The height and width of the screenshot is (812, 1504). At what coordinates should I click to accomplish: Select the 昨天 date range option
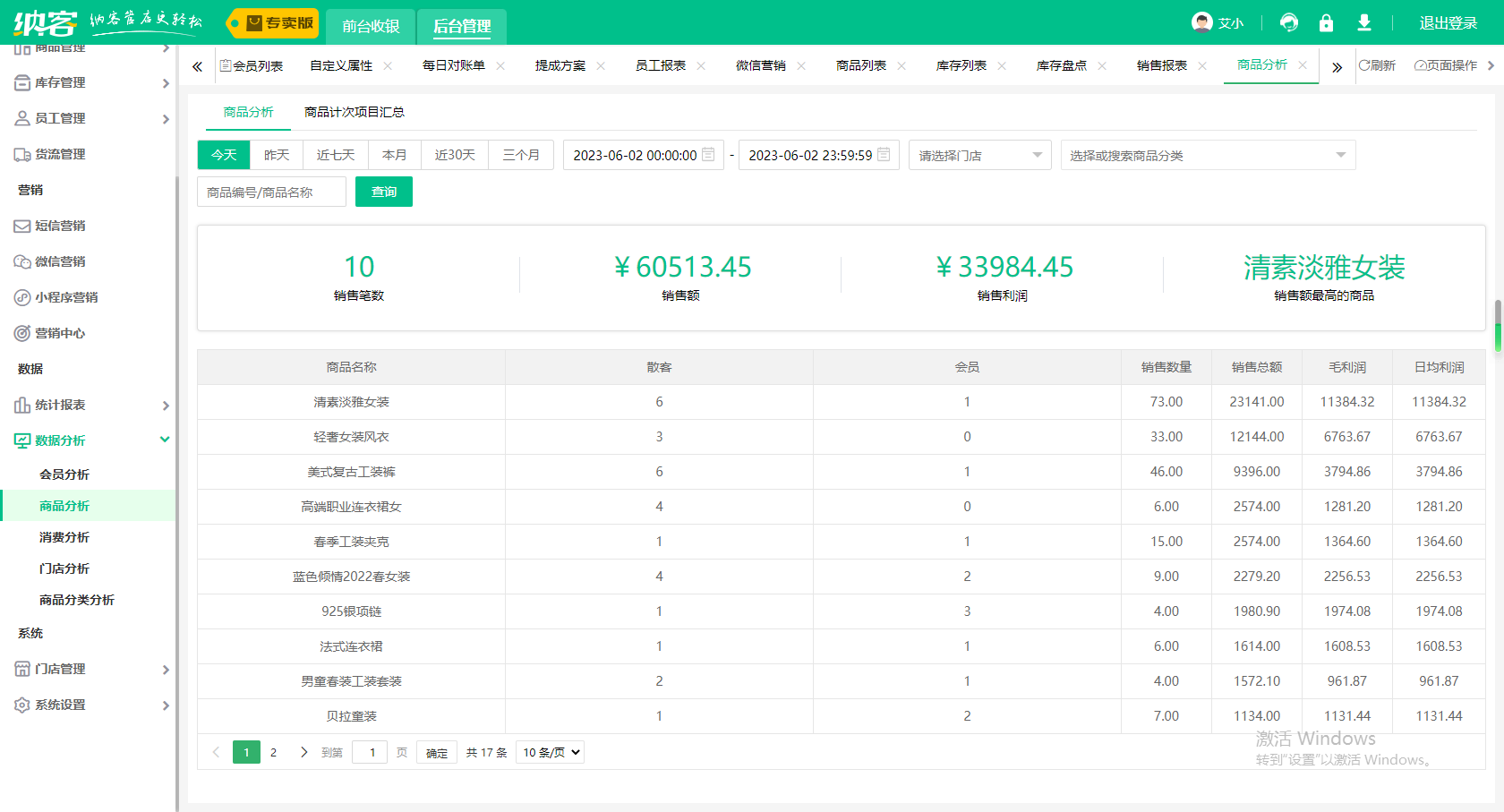point(277,155)
